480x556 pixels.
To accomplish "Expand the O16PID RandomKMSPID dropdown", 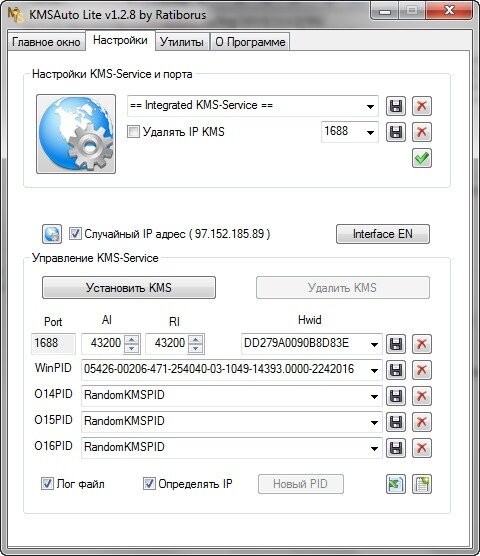I will pyautogui.click(x=374, y=448).
